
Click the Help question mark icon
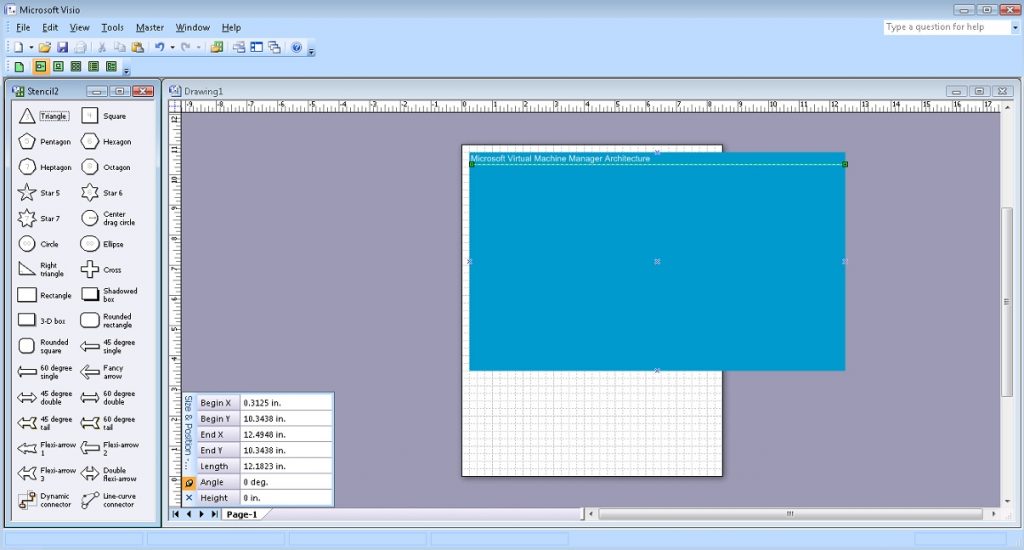coord(296,47)
